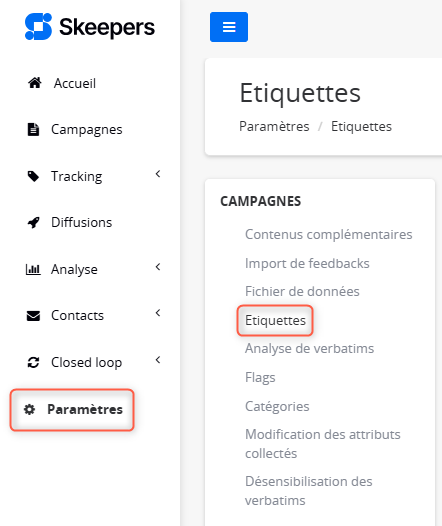Expand the Contacts submenu chevron

coord(158,313)
